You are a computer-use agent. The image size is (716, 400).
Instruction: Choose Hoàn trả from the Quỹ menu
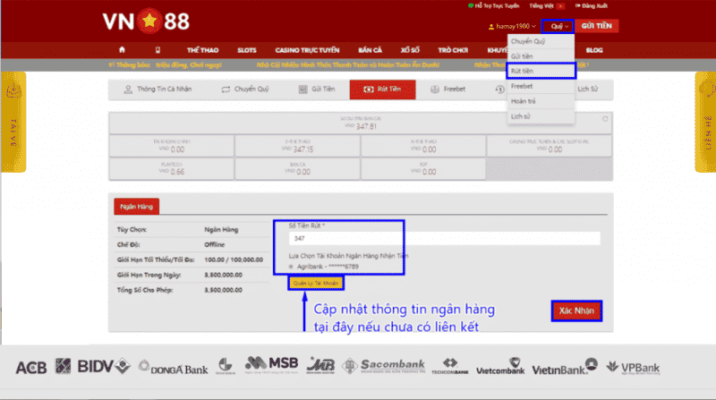(541, 101)
